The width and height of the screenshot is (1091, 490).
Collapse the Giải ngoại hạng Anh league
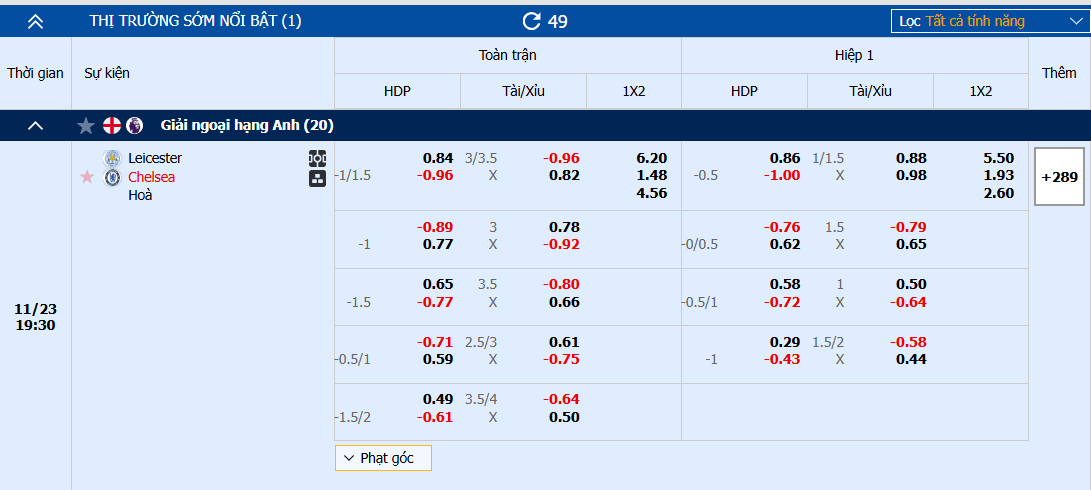[x=36, y=125]
